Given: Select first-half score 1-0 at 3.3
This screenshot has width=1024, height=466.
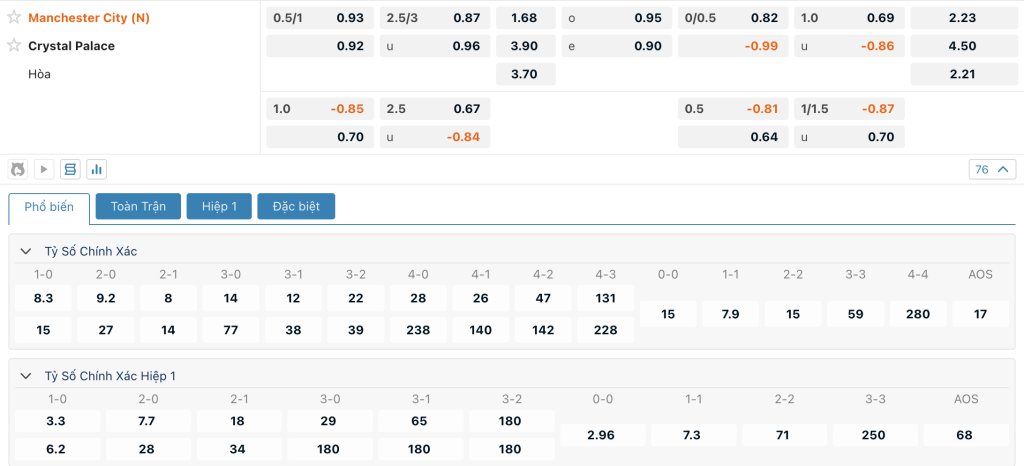Looking at the screenshot, I should click(57, 421).
